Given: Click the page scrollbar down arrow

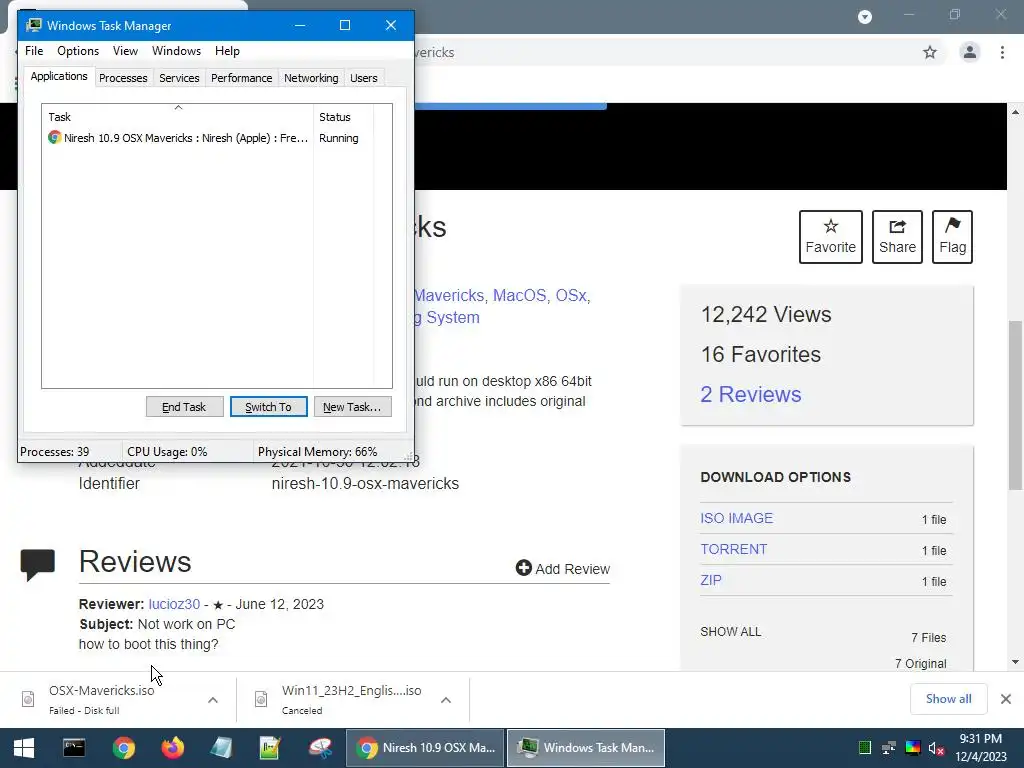Looking at the screenshot, I should (1016, 662).
